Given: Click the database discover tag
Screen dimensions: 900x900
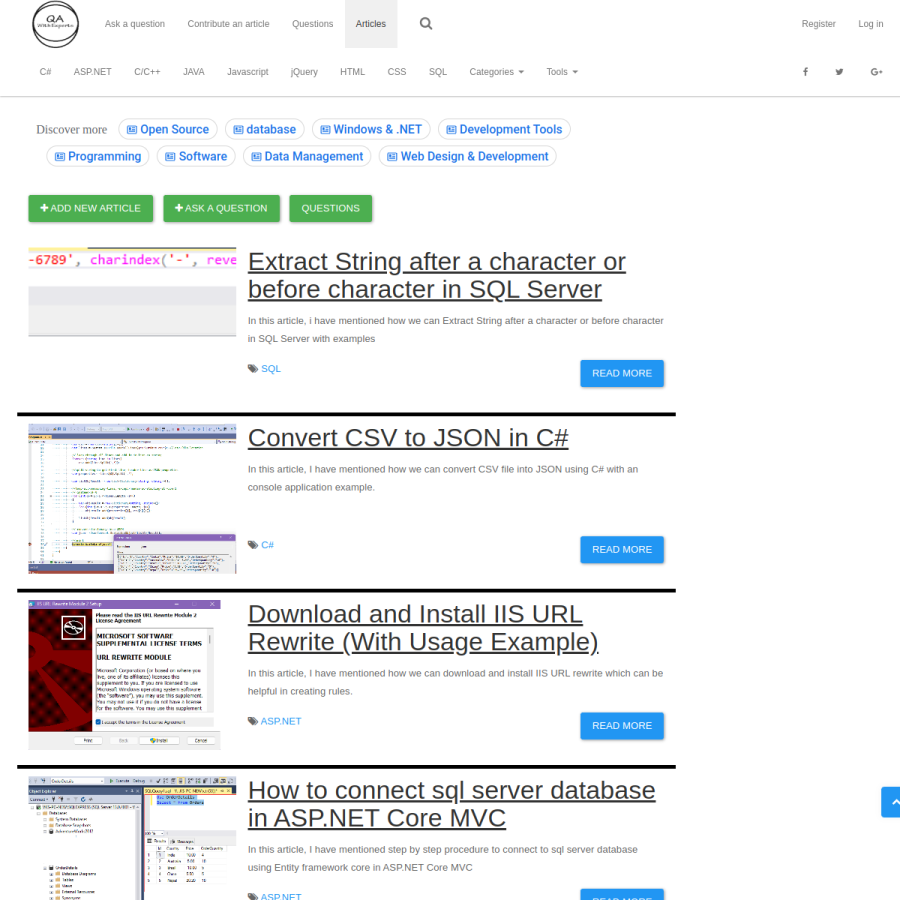Looking at the screenshot, I should click(265, 129).
